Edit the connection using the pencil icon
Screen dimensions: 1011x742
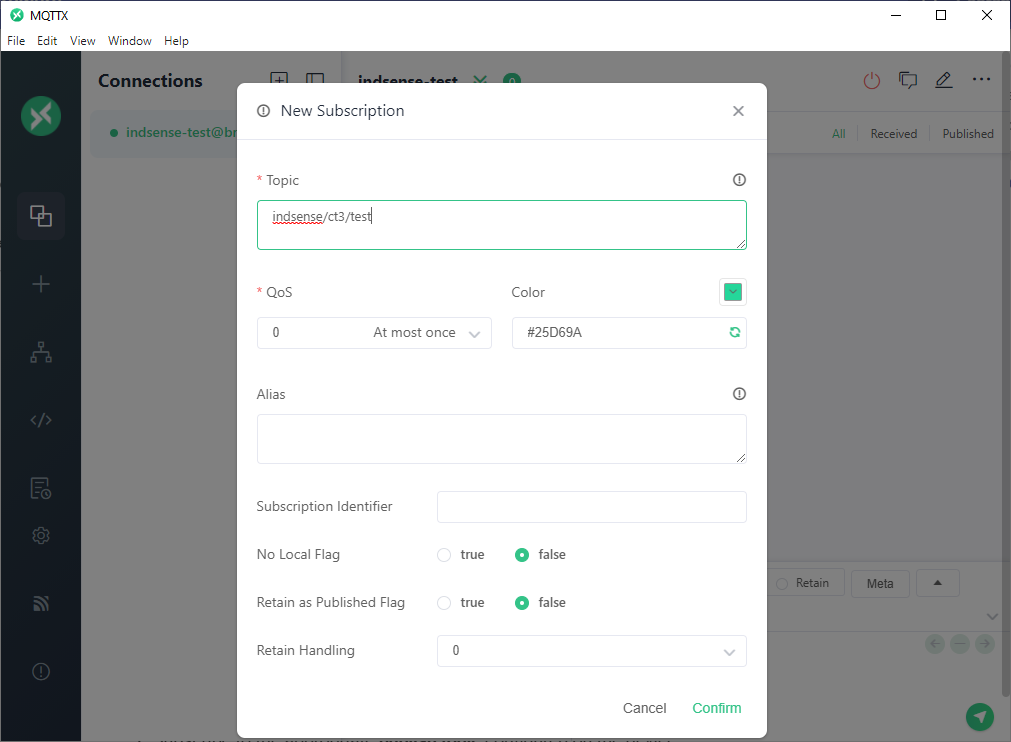point(943,80)
